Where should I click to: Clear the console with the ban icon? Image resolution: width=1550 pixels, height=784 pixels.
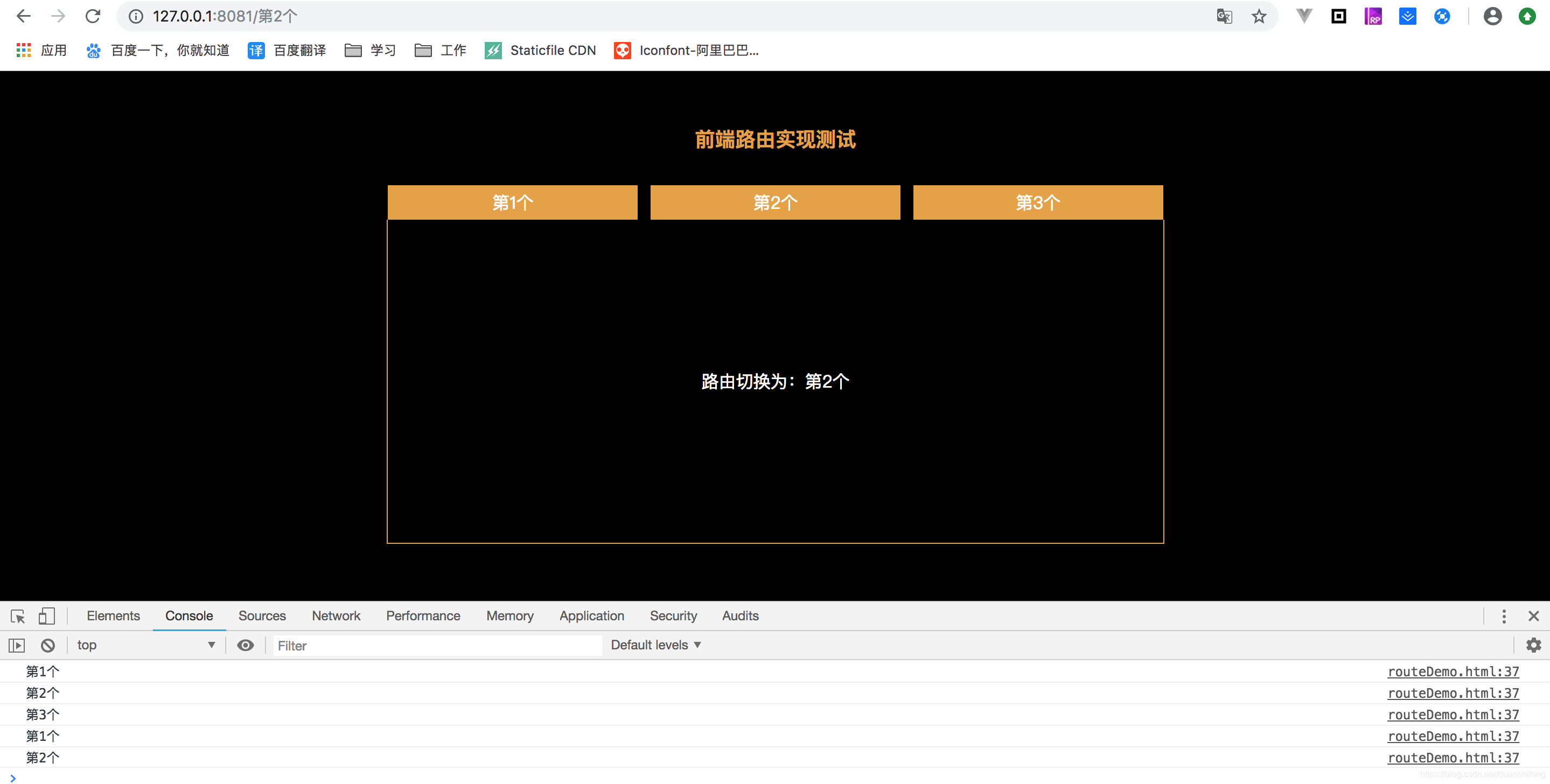point(48,646)
